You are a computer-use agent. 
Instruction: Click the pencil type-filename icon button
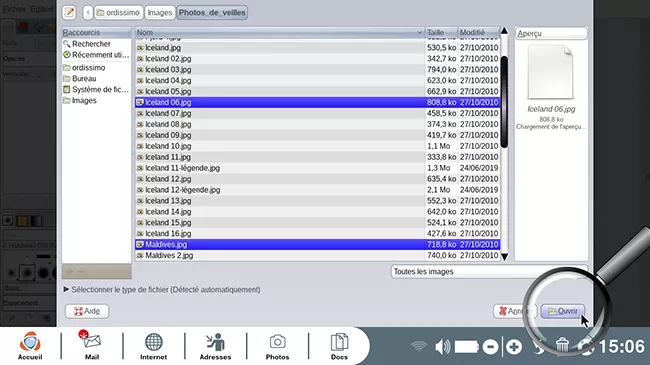[69, 12]
